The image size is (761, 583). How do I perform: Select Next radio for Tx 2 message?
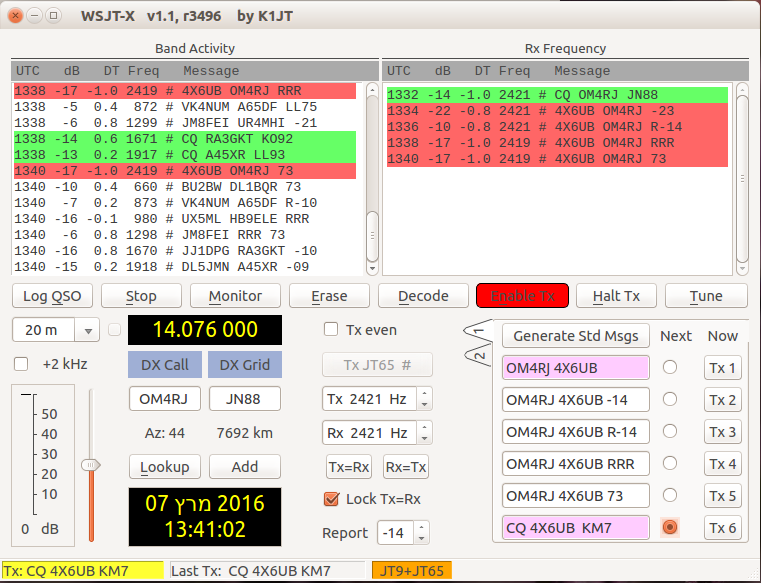(670, 399)
